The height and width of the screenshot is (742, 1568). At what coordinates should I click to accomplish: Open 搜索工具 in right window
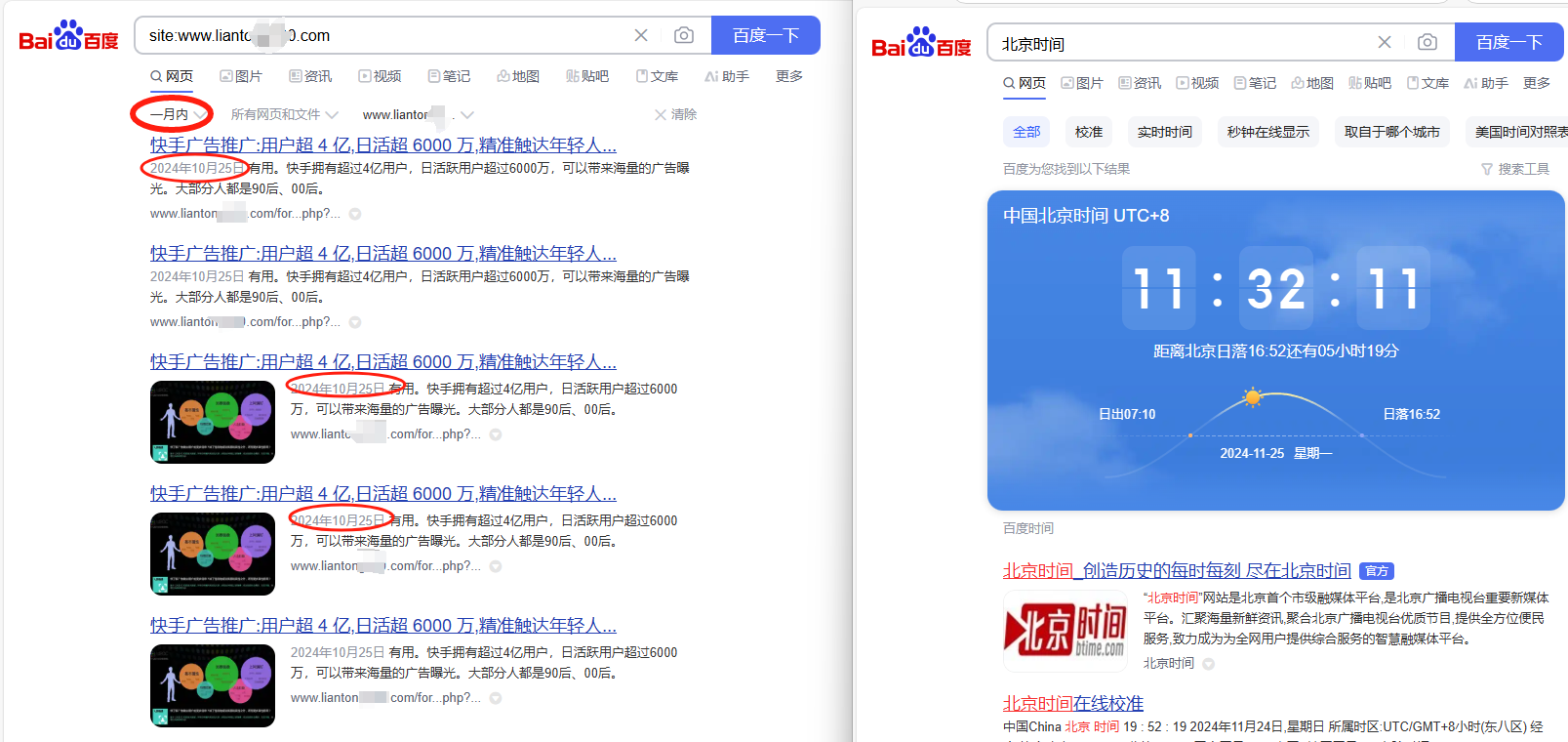[x=1515, y=169]
